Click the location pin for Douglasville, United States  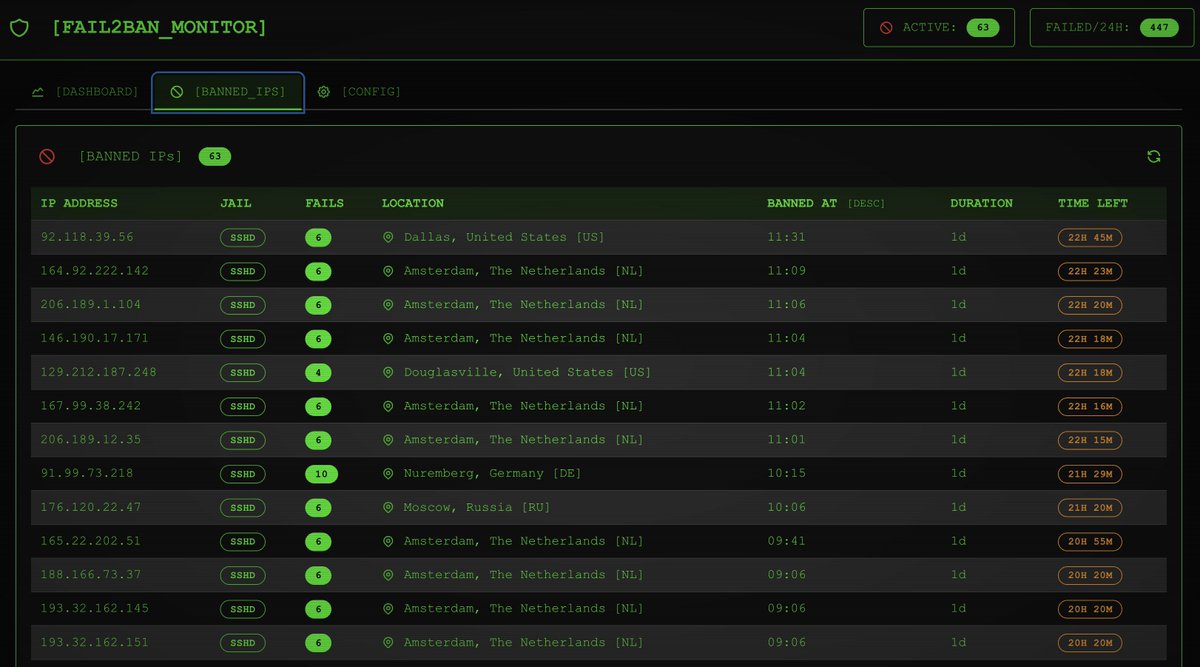click(388, 373)
